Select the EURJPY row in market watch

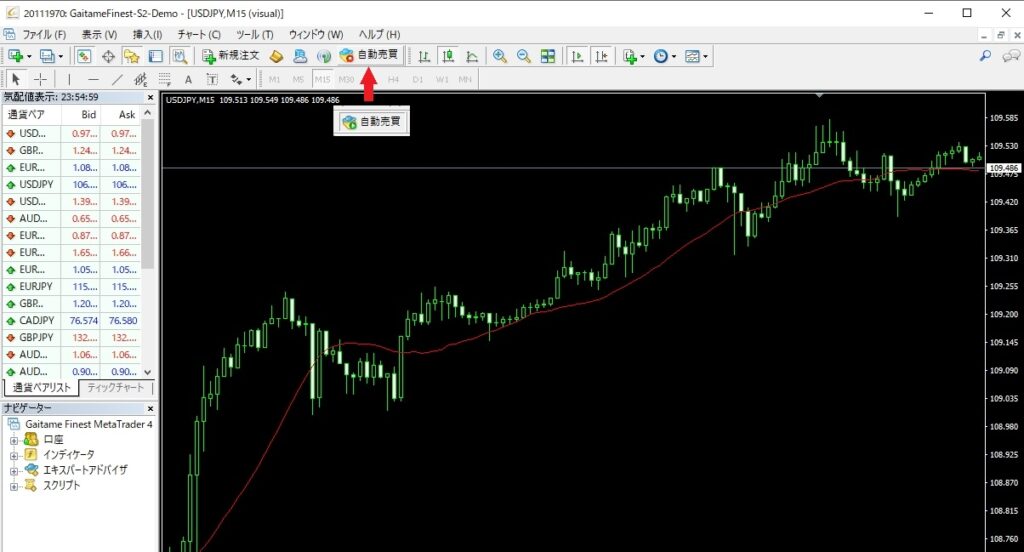(71, 287)
